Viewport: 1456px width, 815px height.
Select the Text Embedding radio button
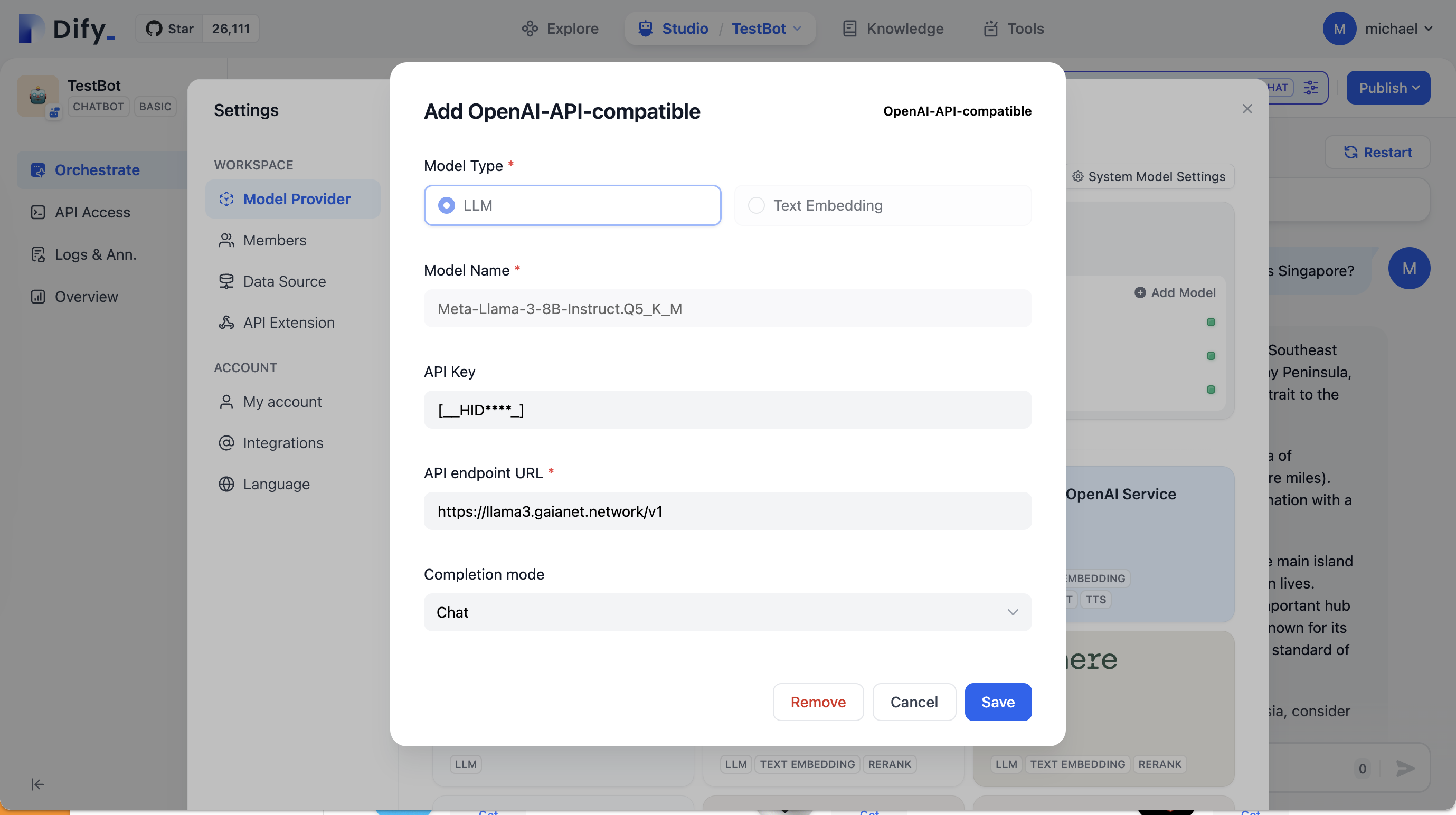[x=757, y=204]
